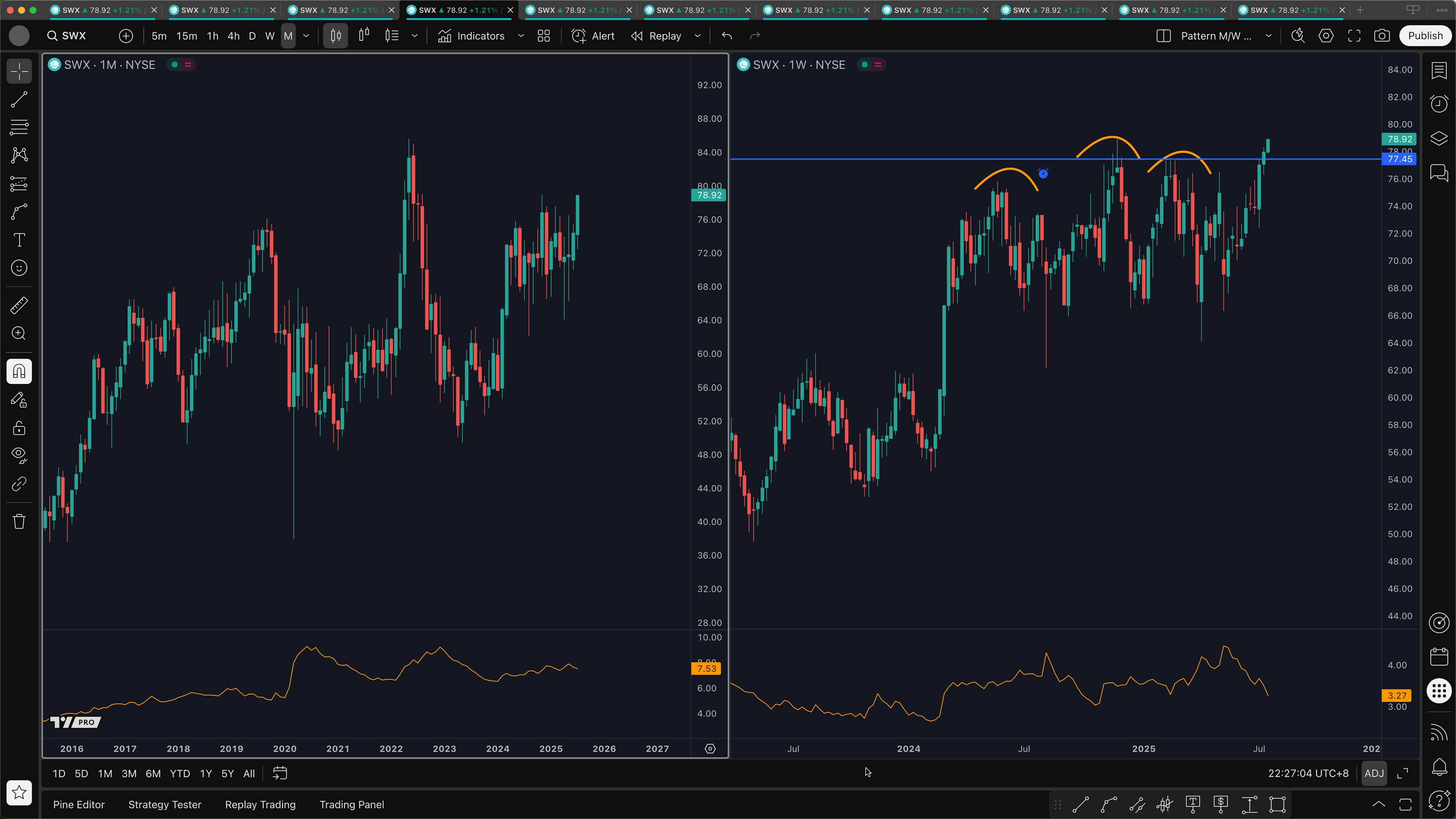
Task: Take a chart snapshot with camera icon
Action: 1382,36
